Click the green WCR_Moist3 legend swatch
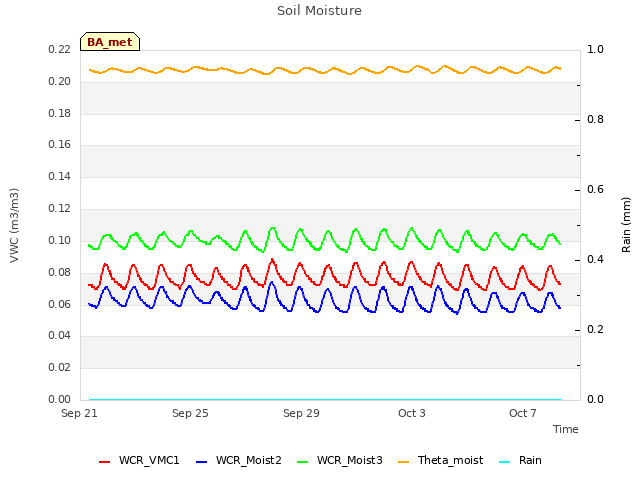 coord(302,462)
